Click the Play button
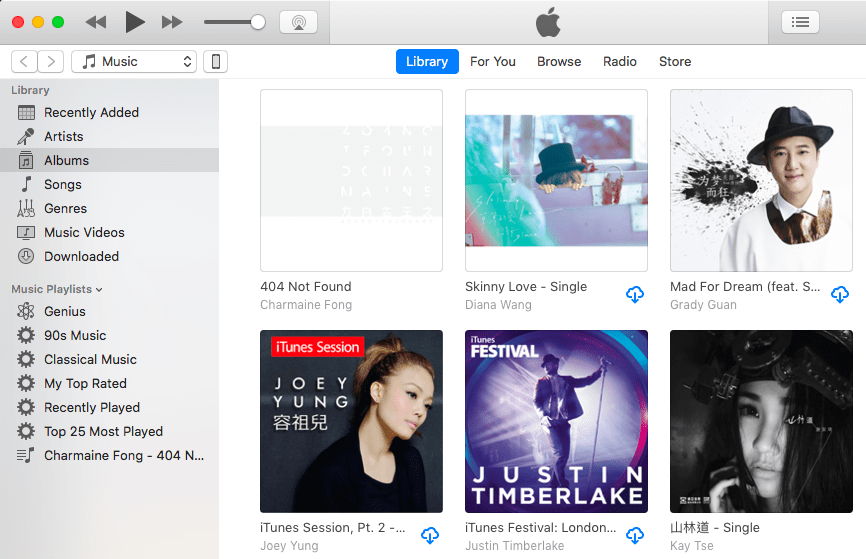Image resolution: width=866 pixels, height=559 pixels. click(x=135, y=22)
